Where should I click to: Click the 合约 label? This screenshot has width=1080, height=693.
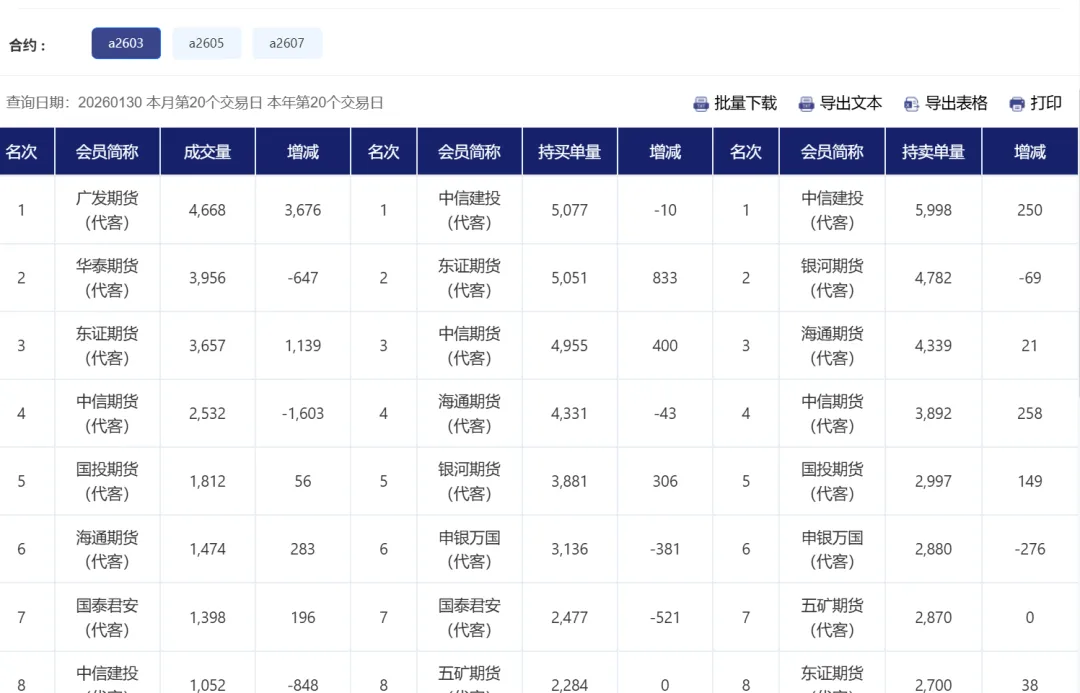(27, 45)
